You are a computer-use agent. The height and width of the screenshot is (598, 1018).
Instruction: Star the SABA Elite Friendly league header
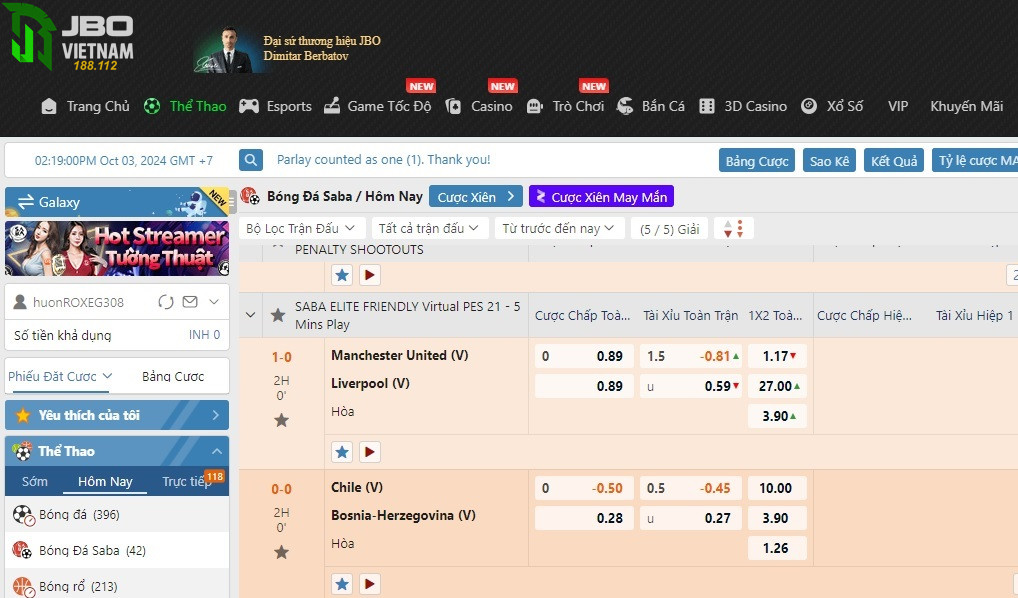(x=278, y=315)
